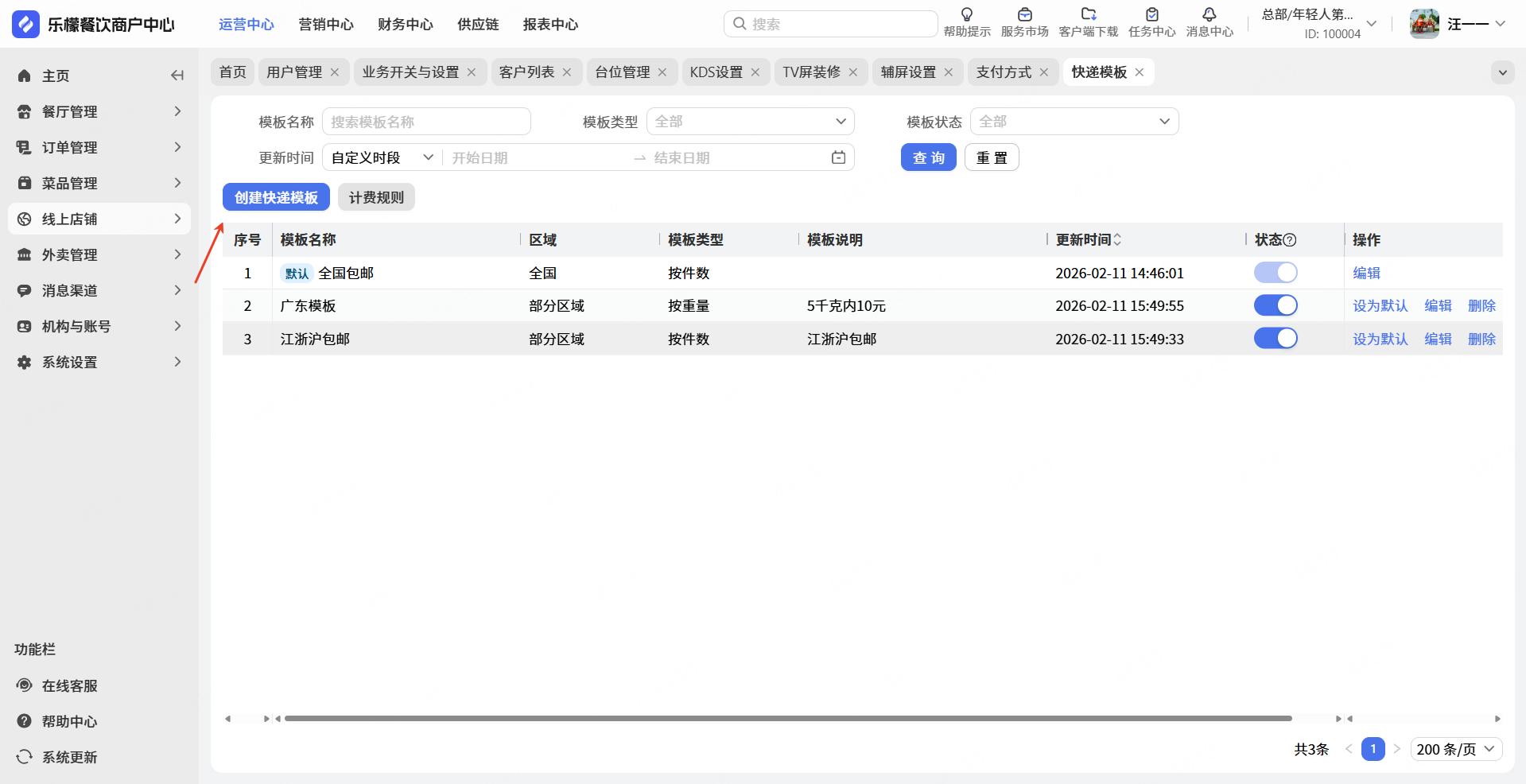The height and width of the screenshot is (784, 1526).
Task: Click the calendar icon in the date range
Action: pyautogui.click(x=838, y=157)
